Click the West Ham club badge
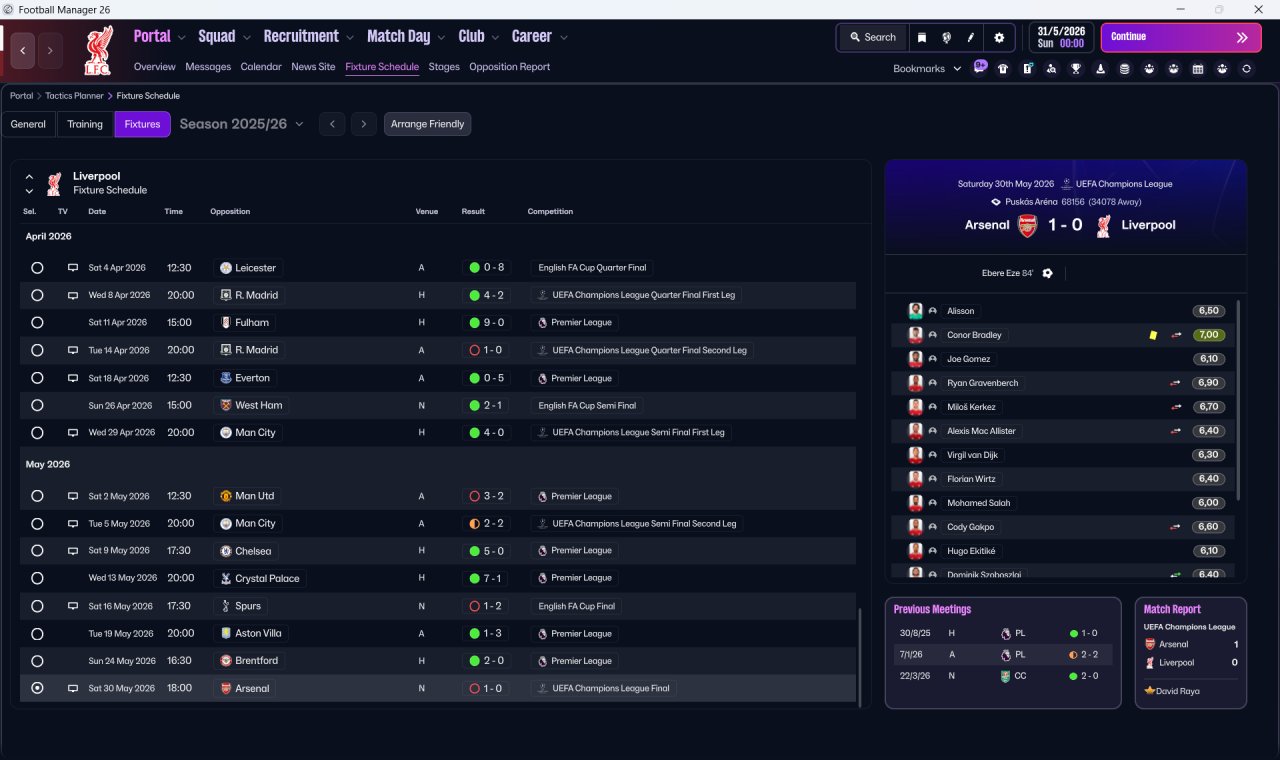This screenshot has height=760, width=1280. click(x=226, y=405)
